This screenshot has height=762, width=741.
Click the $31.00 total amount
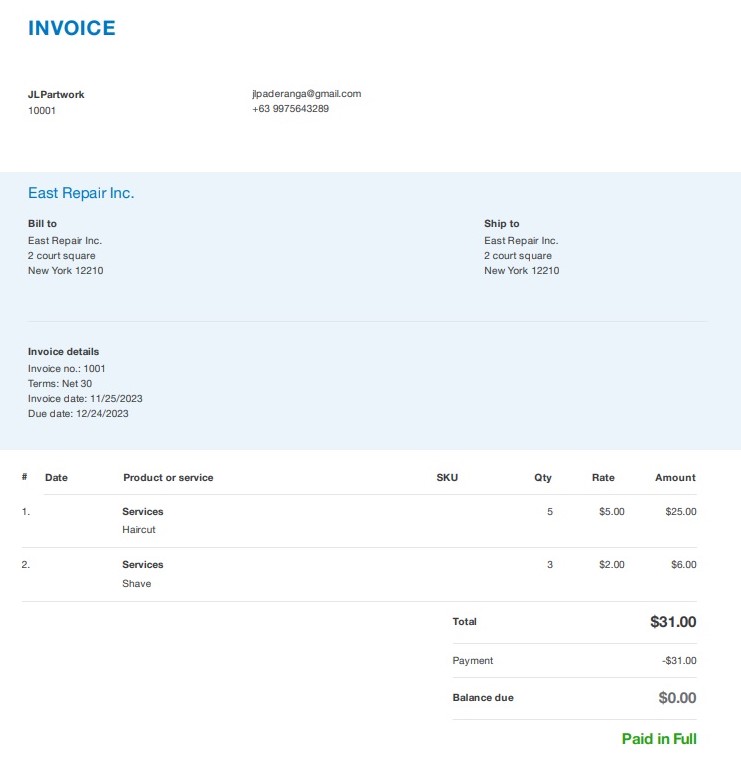click(x=673, y=622)
